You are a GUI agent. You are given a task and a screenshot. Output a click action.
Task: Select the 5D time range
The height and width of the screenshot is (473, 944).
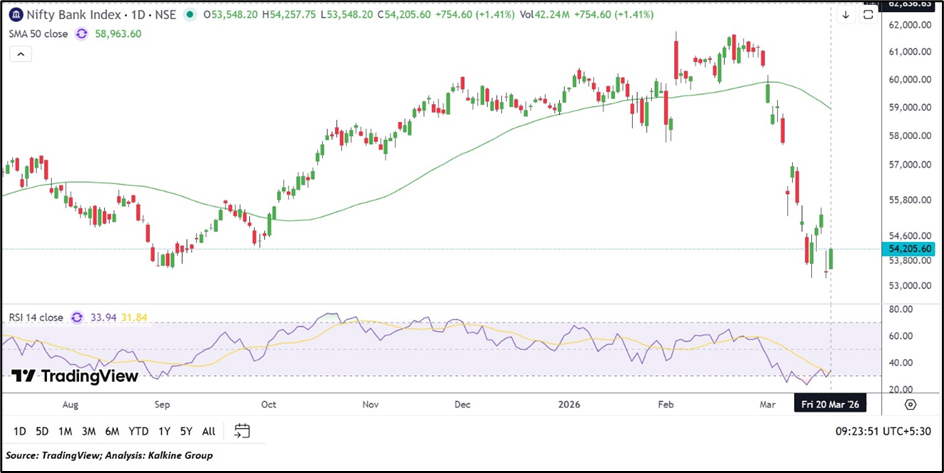(x=42, y=431)
